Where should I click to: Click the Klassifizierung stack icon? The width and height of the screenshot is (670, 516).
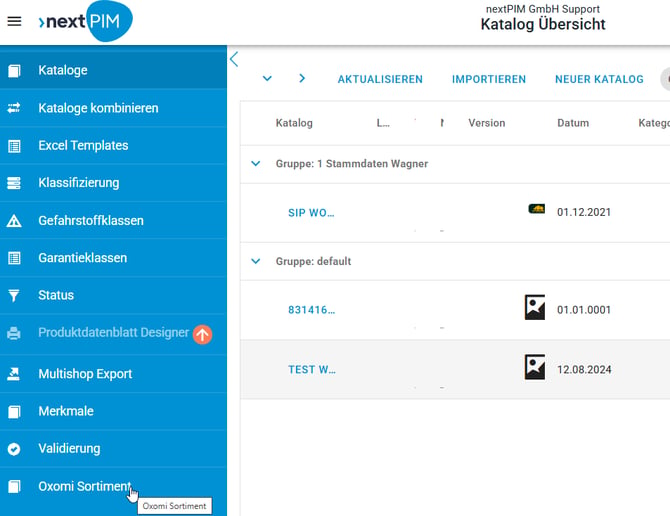pos(14,183)
